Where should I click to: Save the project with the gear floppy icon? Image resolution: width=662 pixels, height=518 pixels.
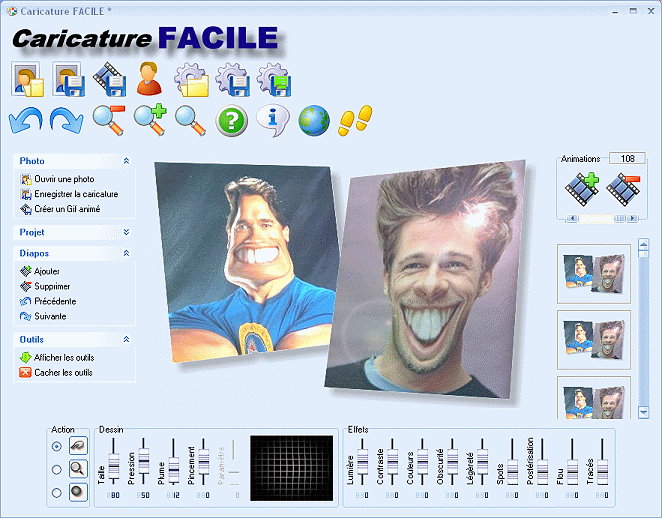tap(233, 80)
